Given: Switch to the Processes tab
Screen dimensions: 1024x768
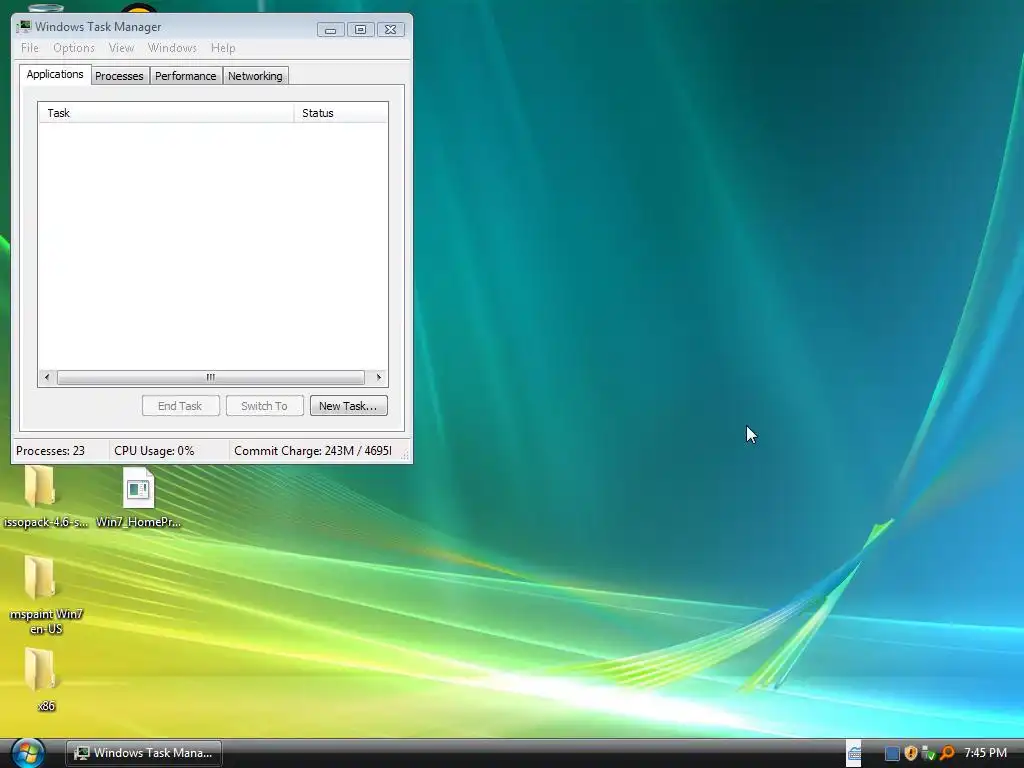Looking at the screenshot, I should pyautogui.click(x=120, y=76).
